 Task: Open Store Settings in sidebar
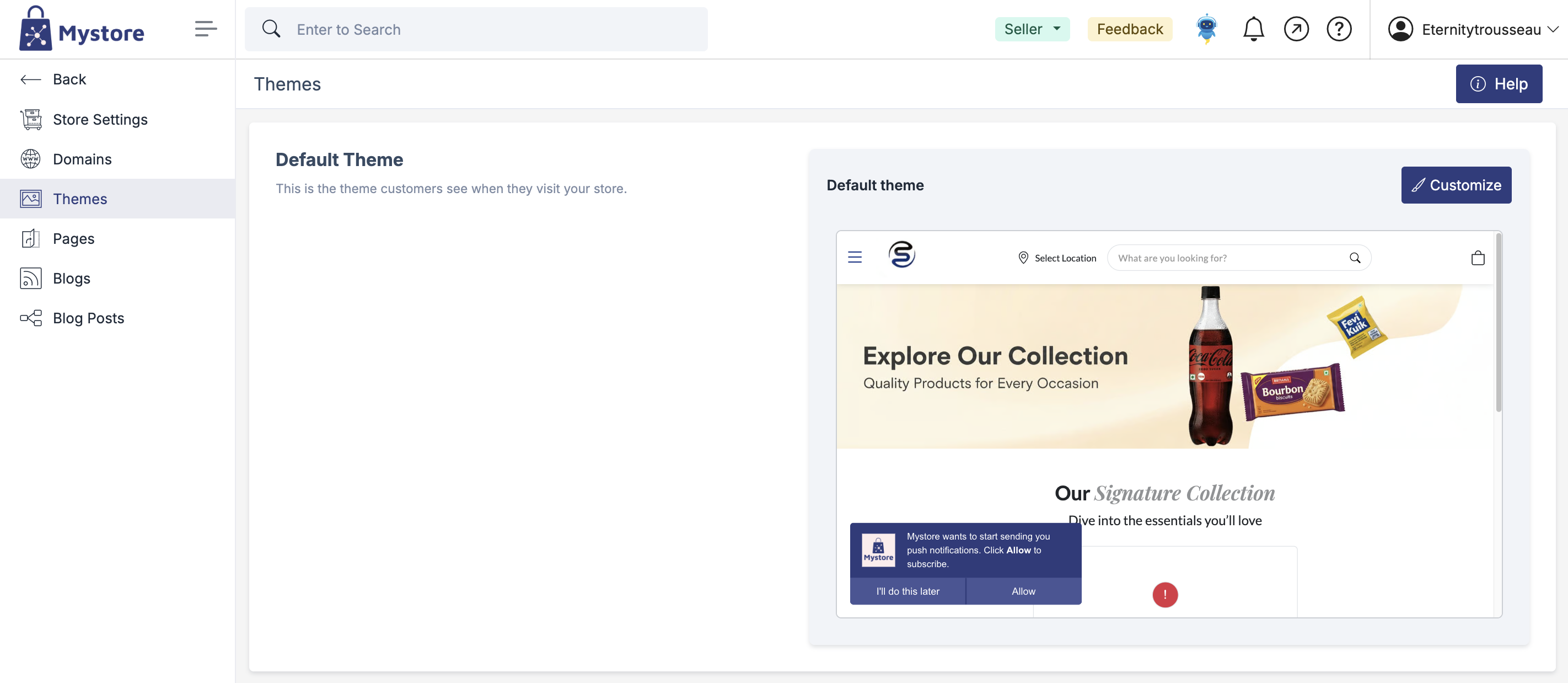[100, 119]
